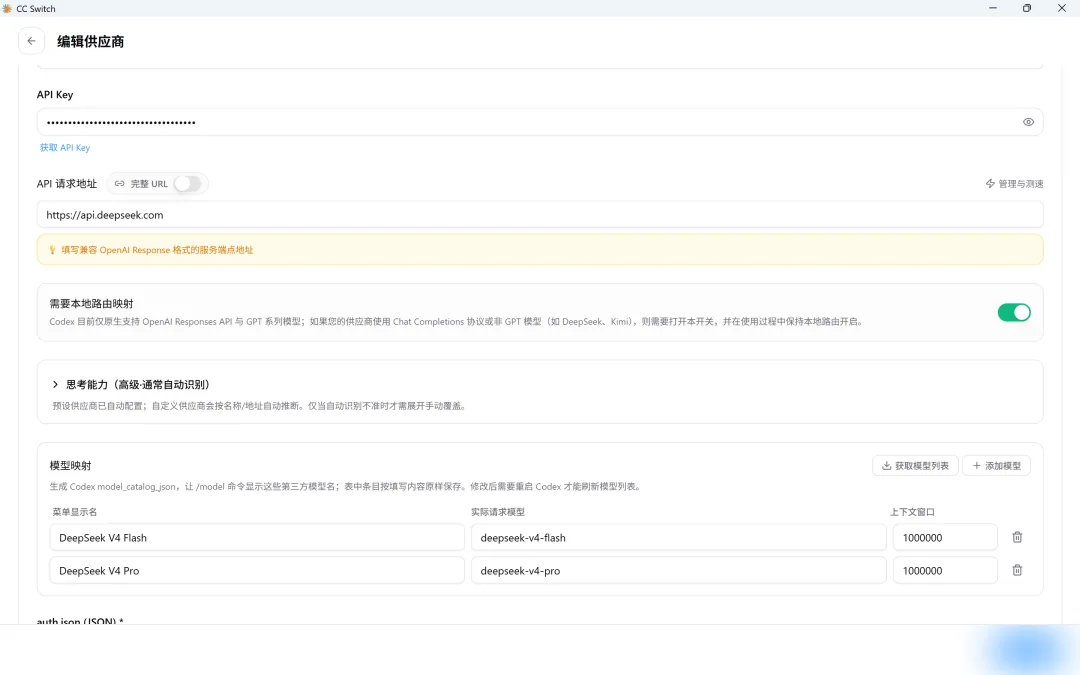Close the CC Switch window
1080x675 pixels.
pos(1061,8)
